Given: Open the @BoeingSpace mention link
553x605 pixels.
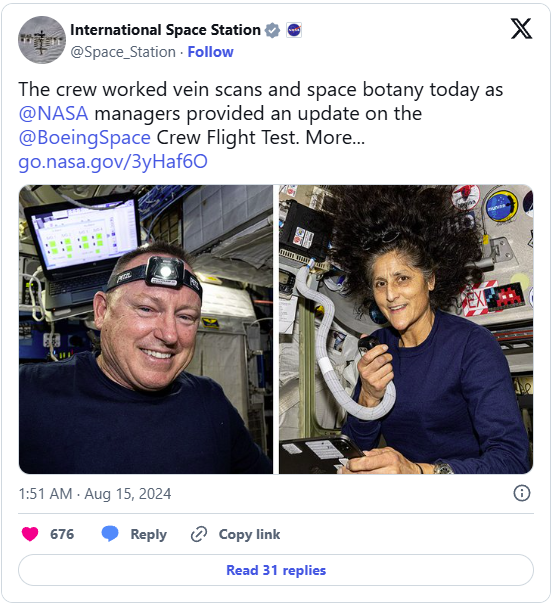Looking at the screenshot, I should coord(85,138).
